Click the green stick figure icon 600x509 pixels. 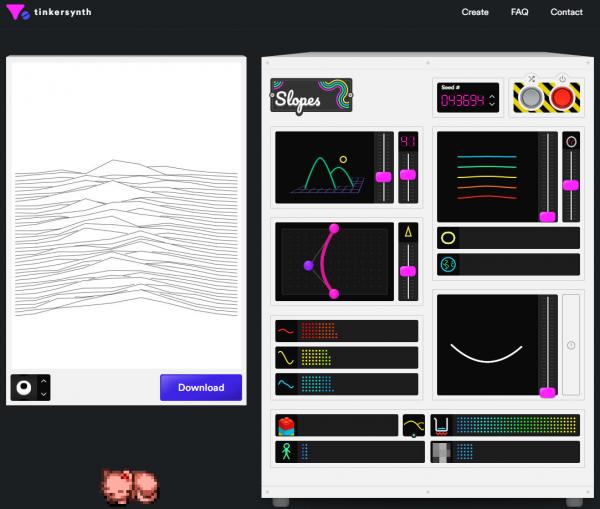(x=286, y=452)
